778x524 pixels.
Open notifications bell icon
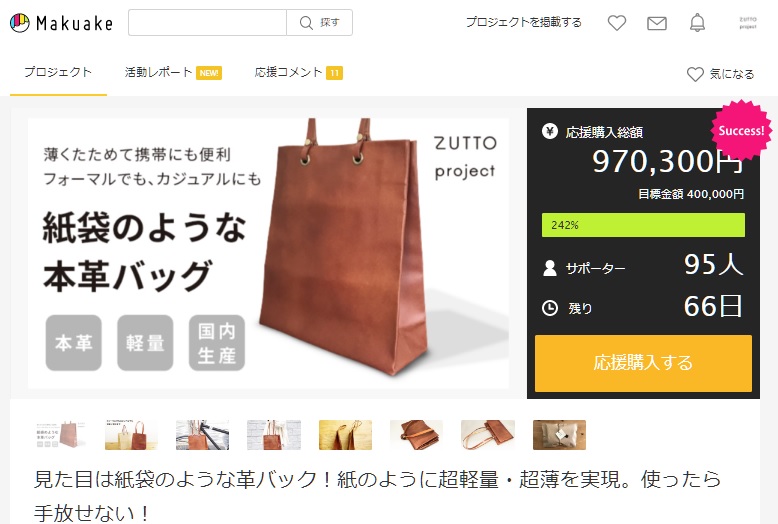click(x=697, y=23)
